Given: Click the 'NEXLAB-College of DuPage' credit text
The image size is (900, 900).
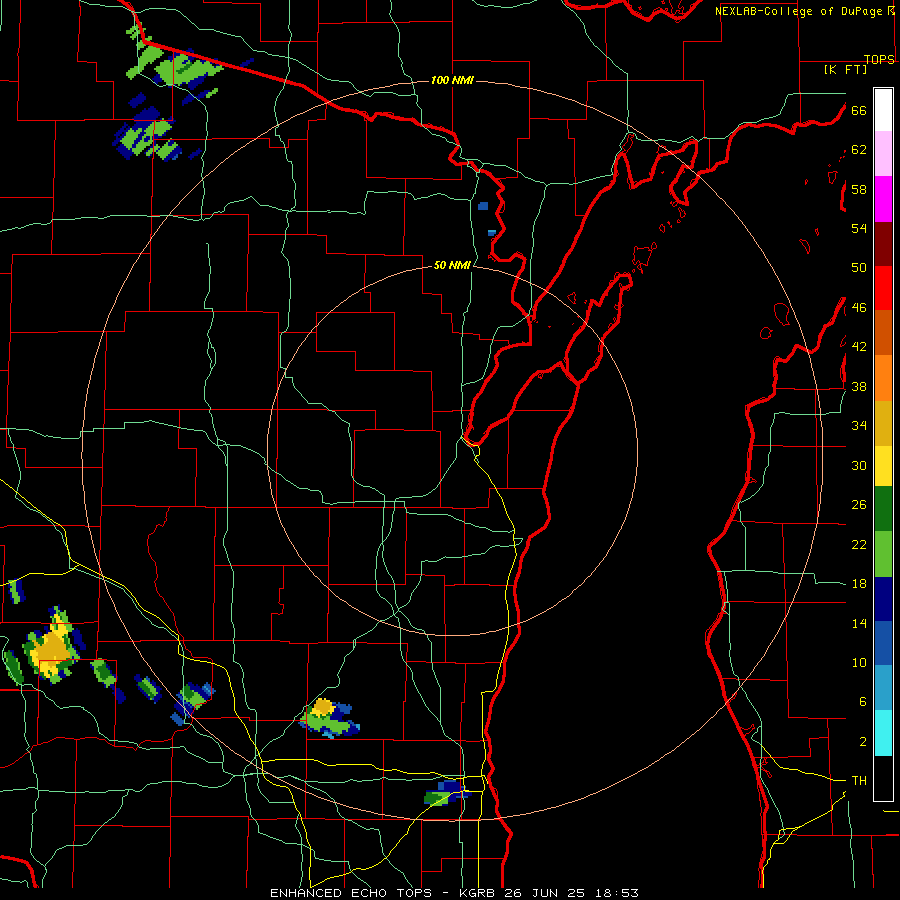Looking at the screenshot, I should point(798,11).
